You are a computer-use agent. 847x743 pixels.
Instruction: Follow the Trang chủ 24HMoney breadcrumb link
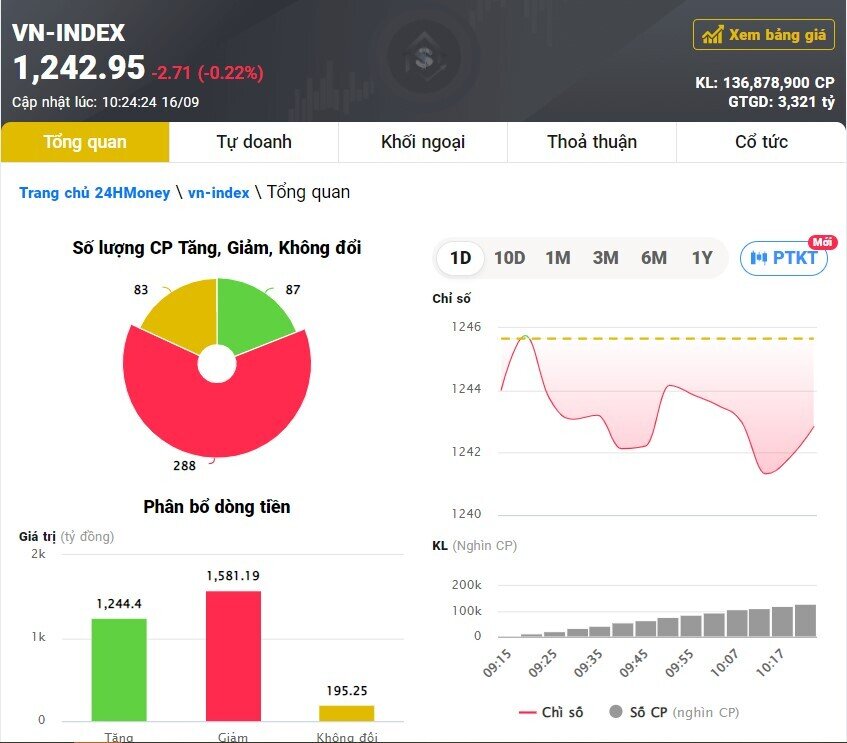point(95,193)
